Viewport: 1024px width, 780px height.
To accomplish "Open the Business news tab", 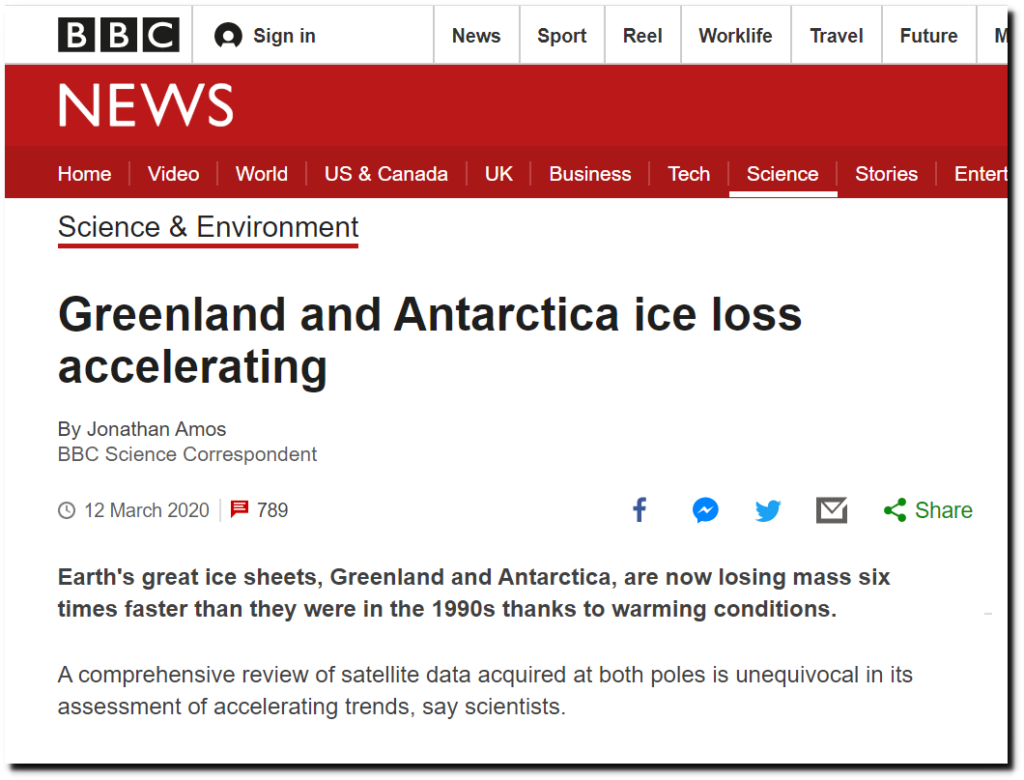I will coord(590,174).
